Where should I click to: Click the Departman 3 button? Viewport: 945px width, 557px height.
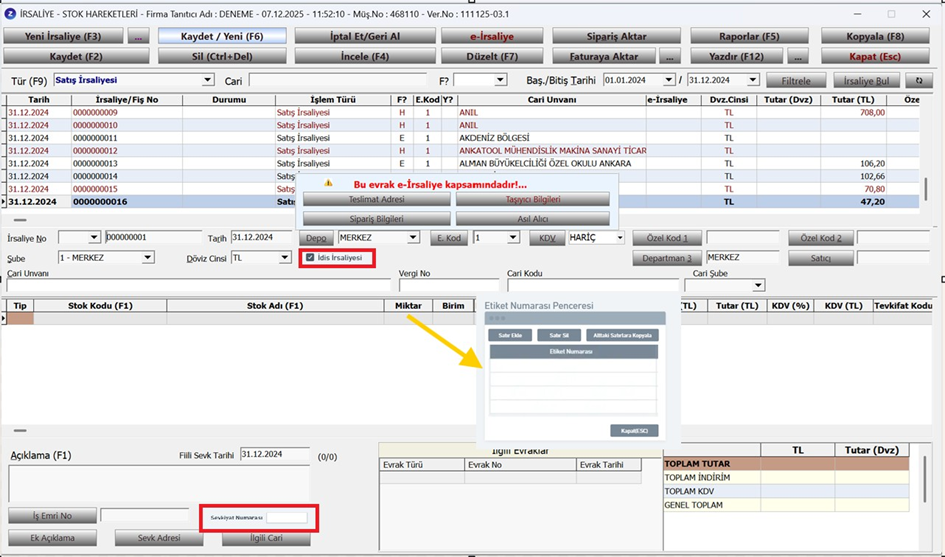tap(667, 258)
